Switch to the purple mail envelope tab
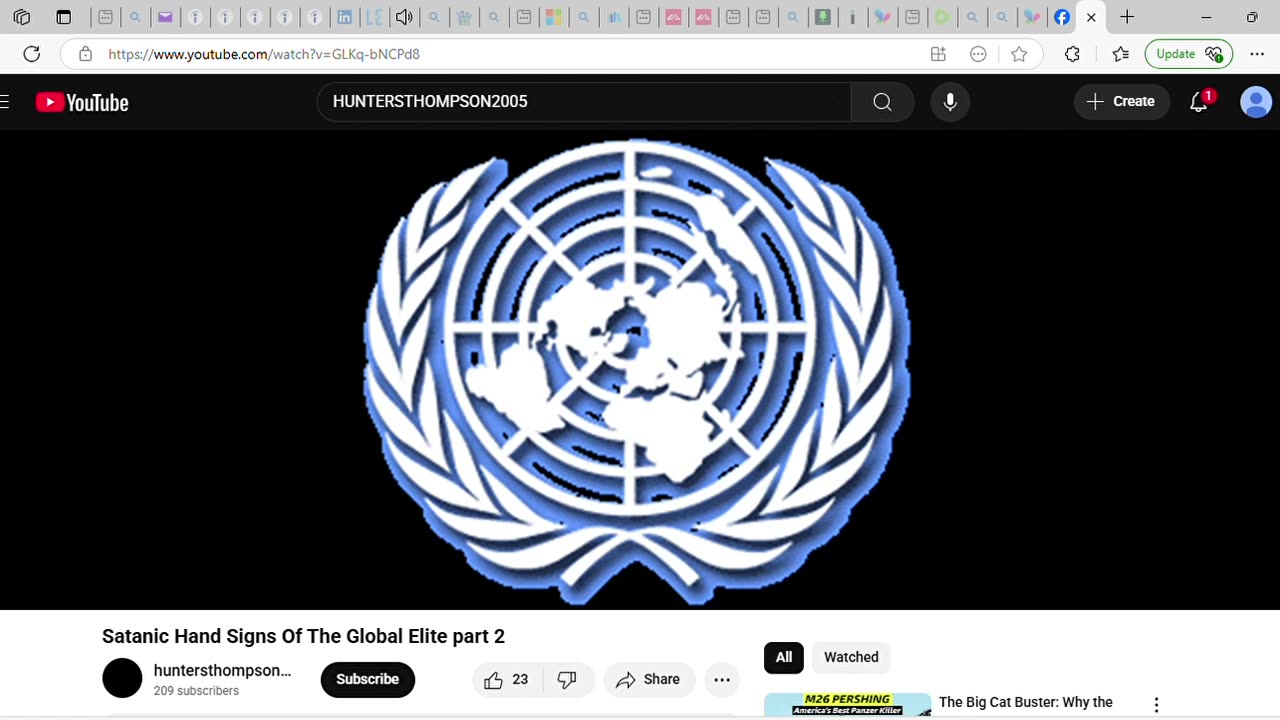 [165, 17]
